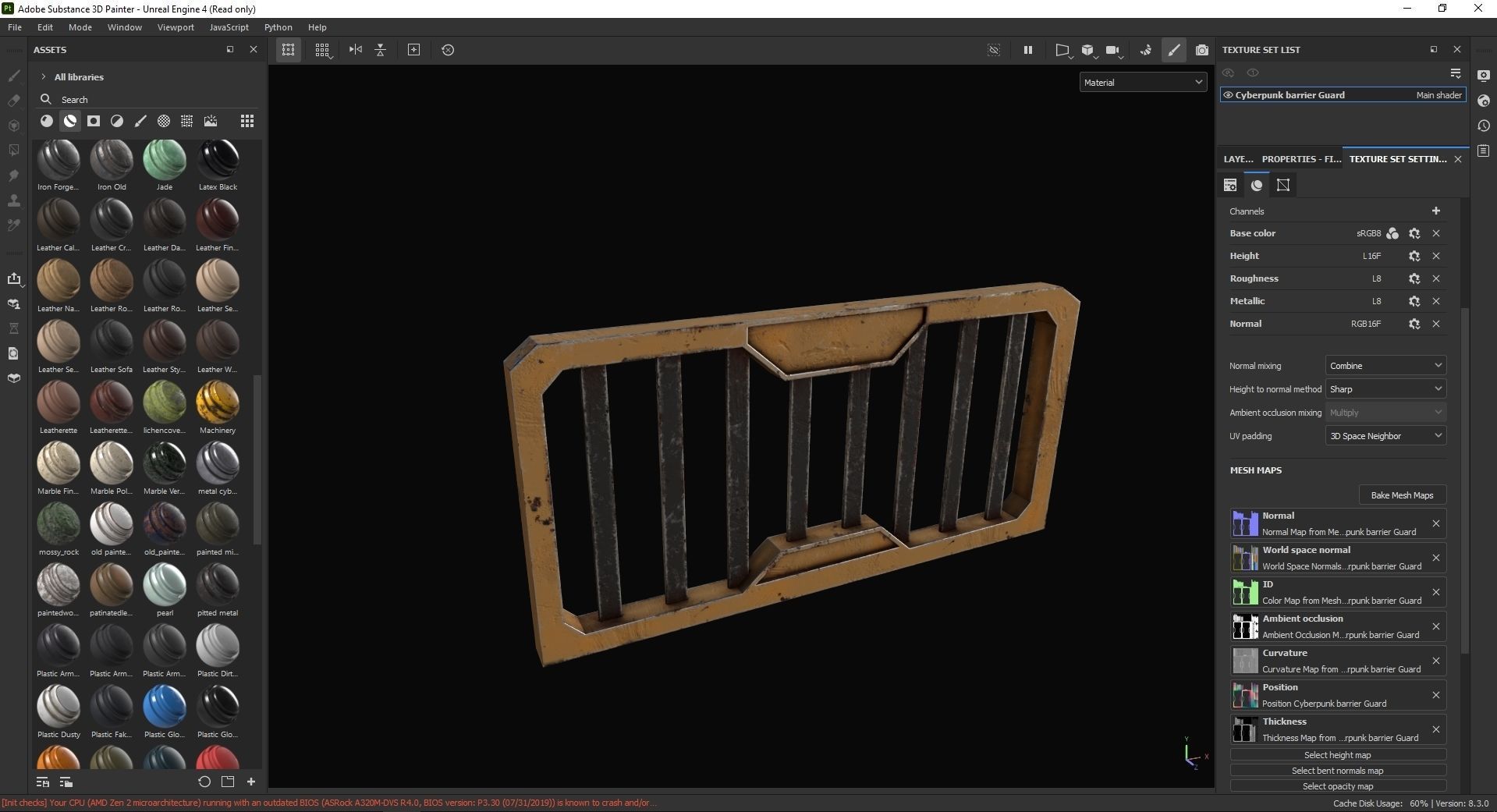
Task: Click Select height map button
Action: [1338, 755]
